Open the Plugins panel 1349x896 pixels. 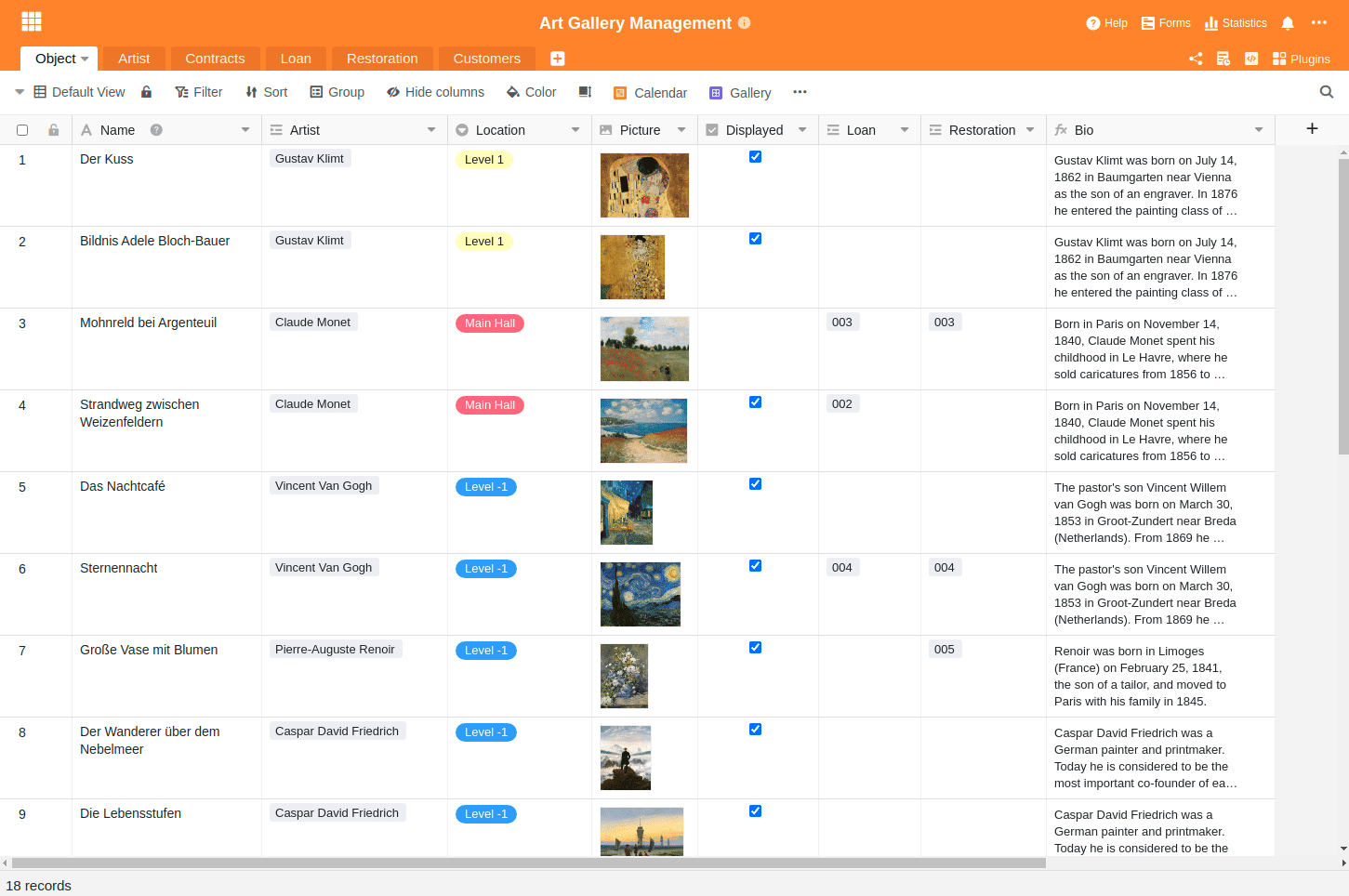[1301, 59]
